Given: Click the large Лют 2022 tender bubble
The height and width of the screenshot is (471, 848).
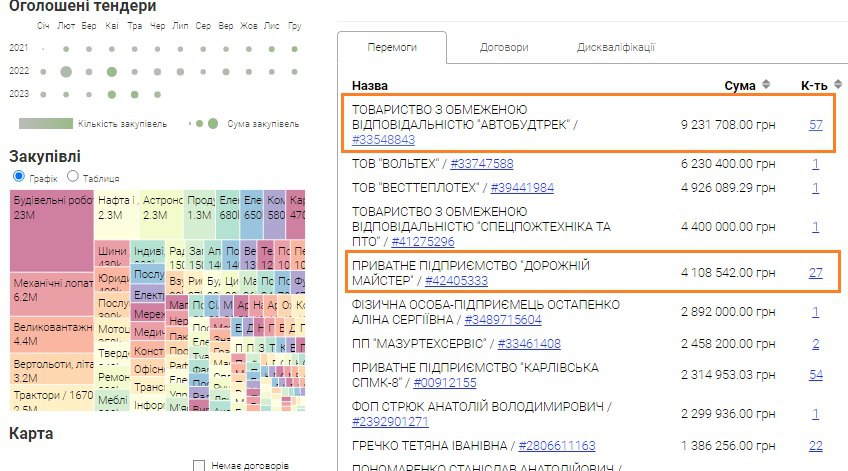Looking at the screenshot, I should click(x=66, y=71).
